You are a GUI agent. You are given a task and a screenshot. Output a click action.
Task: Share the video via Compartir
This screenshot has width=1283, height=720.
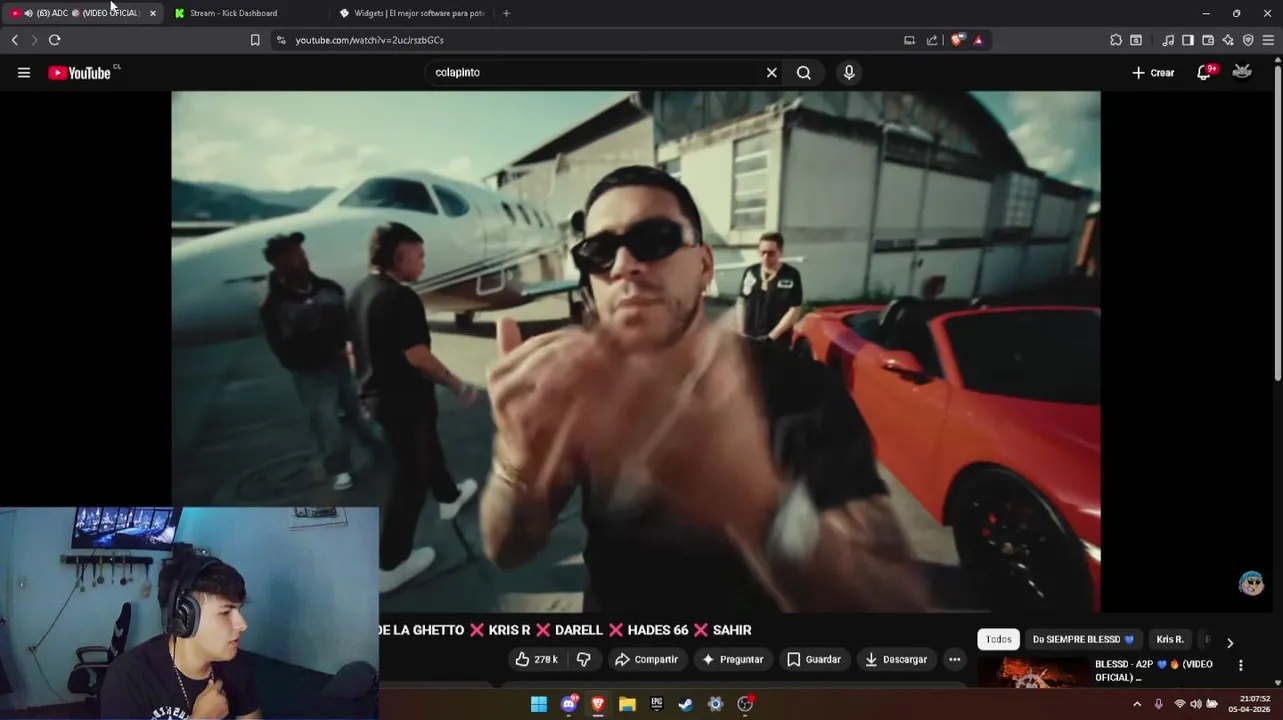coord(646,659)
